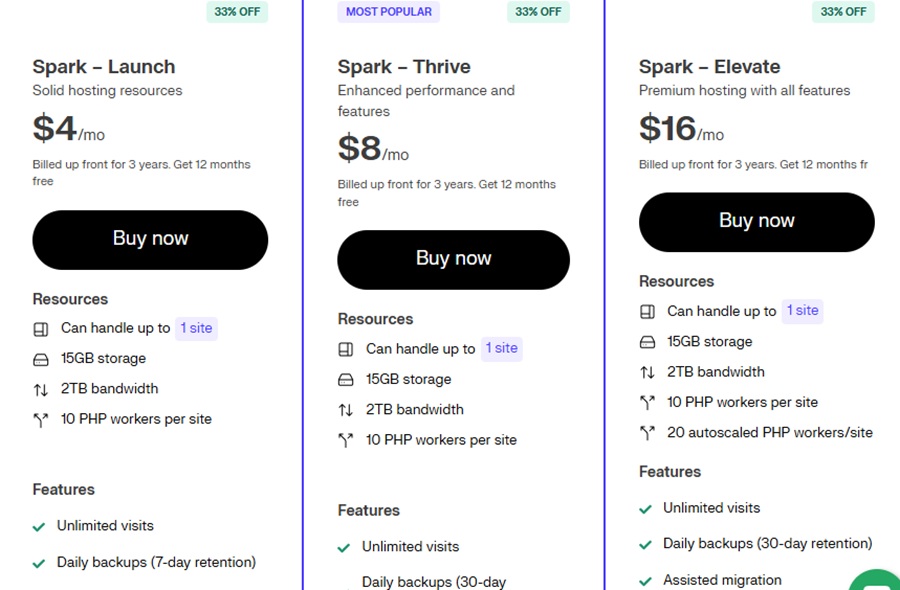Click the Spark – Elevate plan title
This screenshot has height=590, width=900.
[709, 66]
